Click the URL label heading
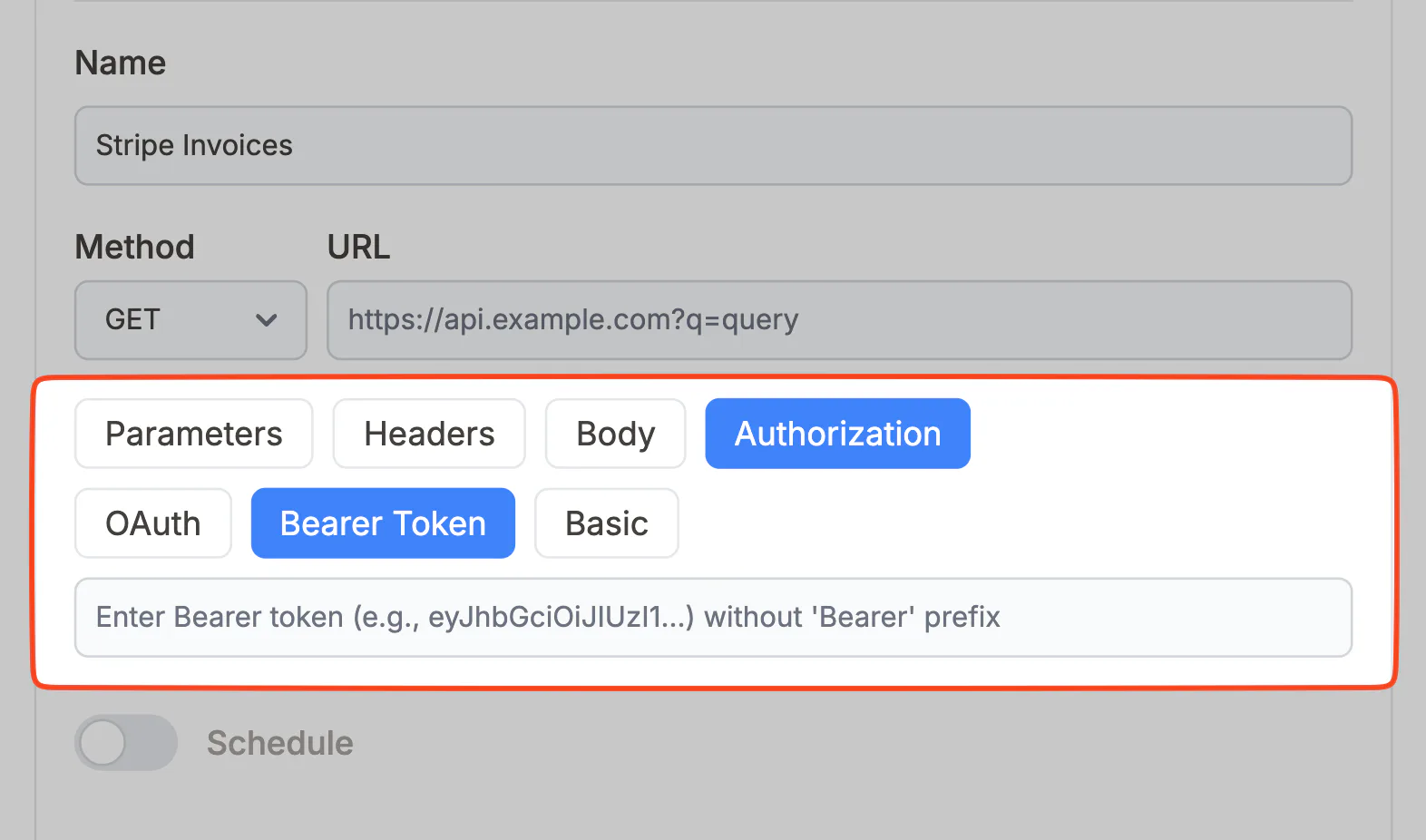1426x840 pixels. (x=358, y=247)
